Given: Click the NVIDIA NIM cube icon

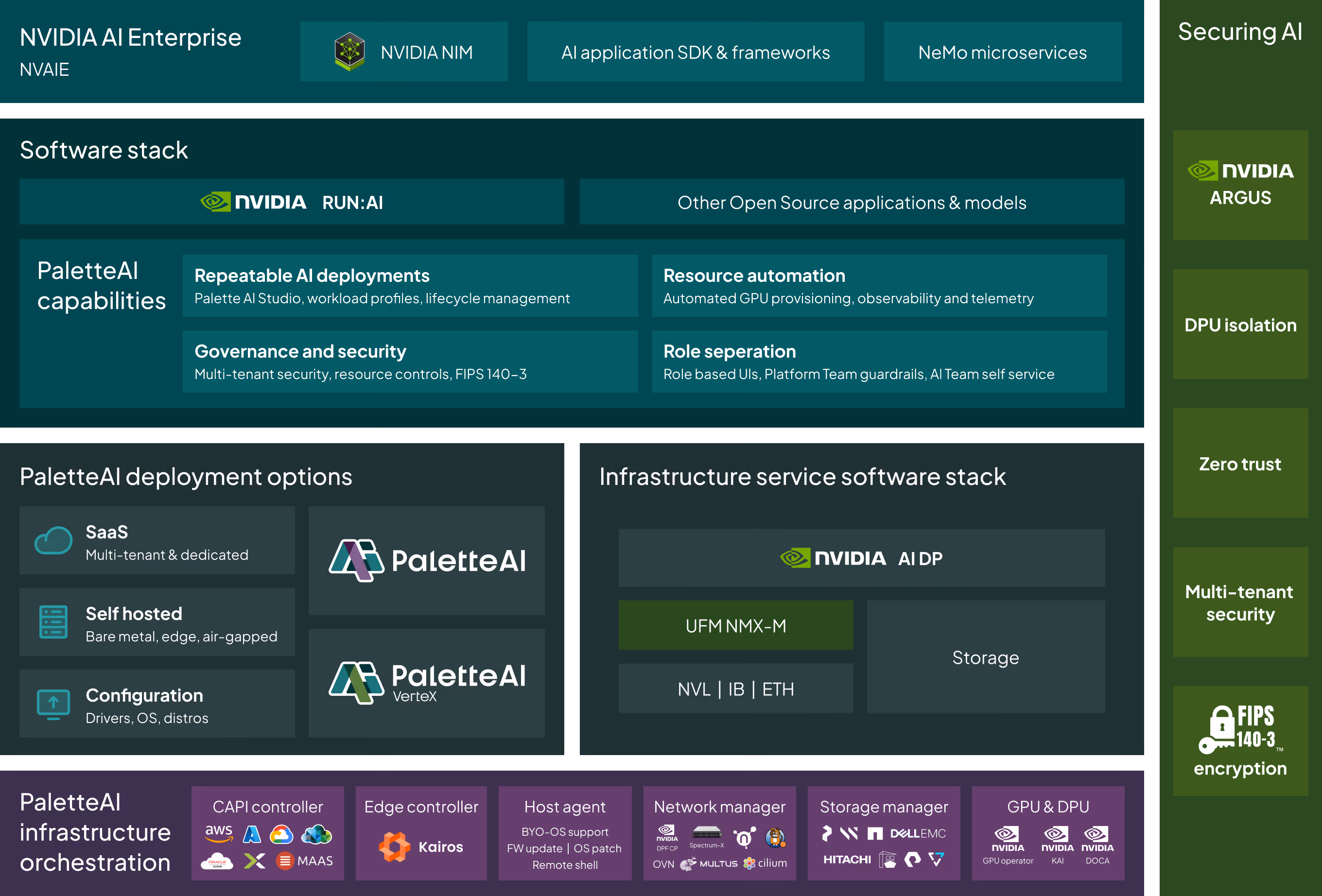Looking at the screenshot, I should click(349, 52).
